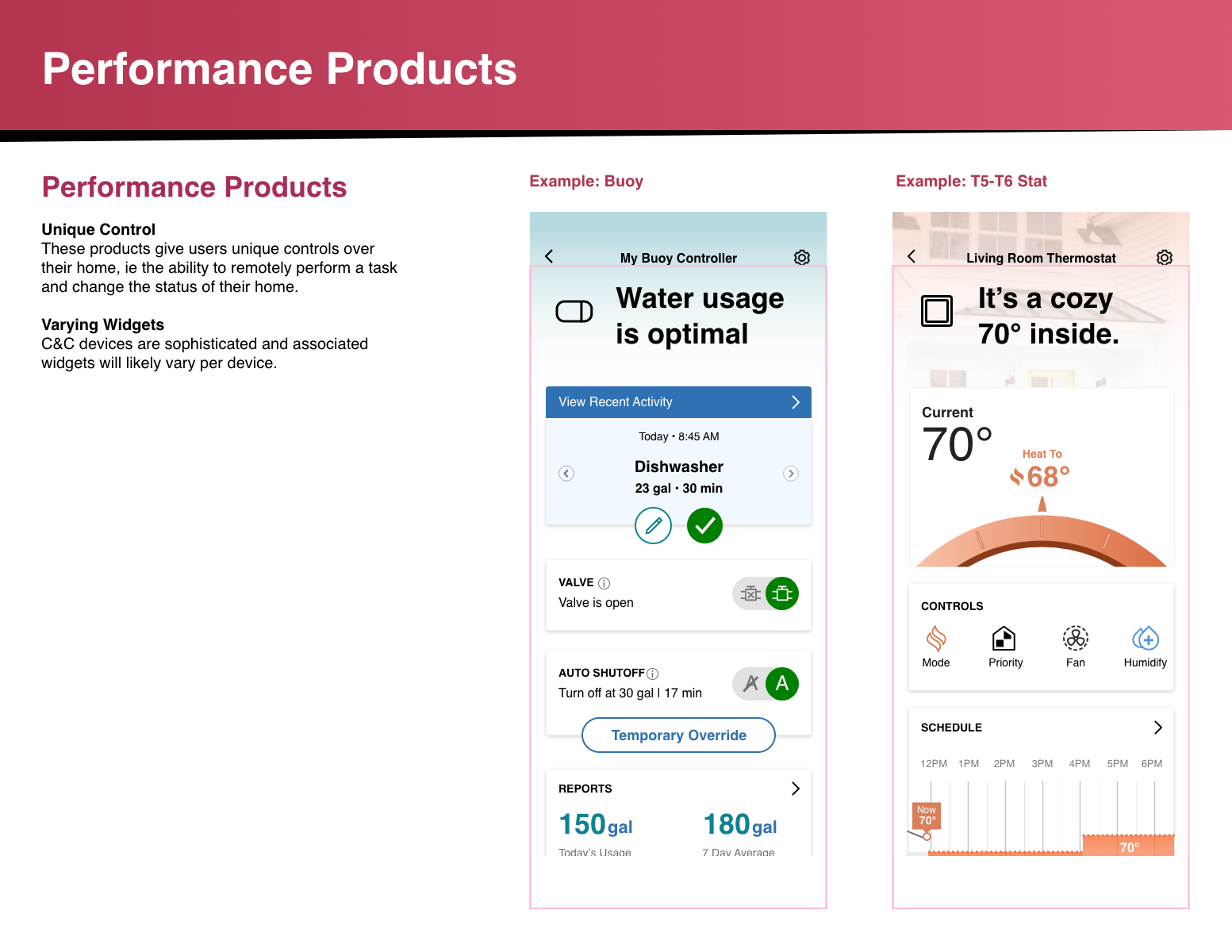Open REPORTS details chevron
The image size is (1232, 952).
point(796,789)
